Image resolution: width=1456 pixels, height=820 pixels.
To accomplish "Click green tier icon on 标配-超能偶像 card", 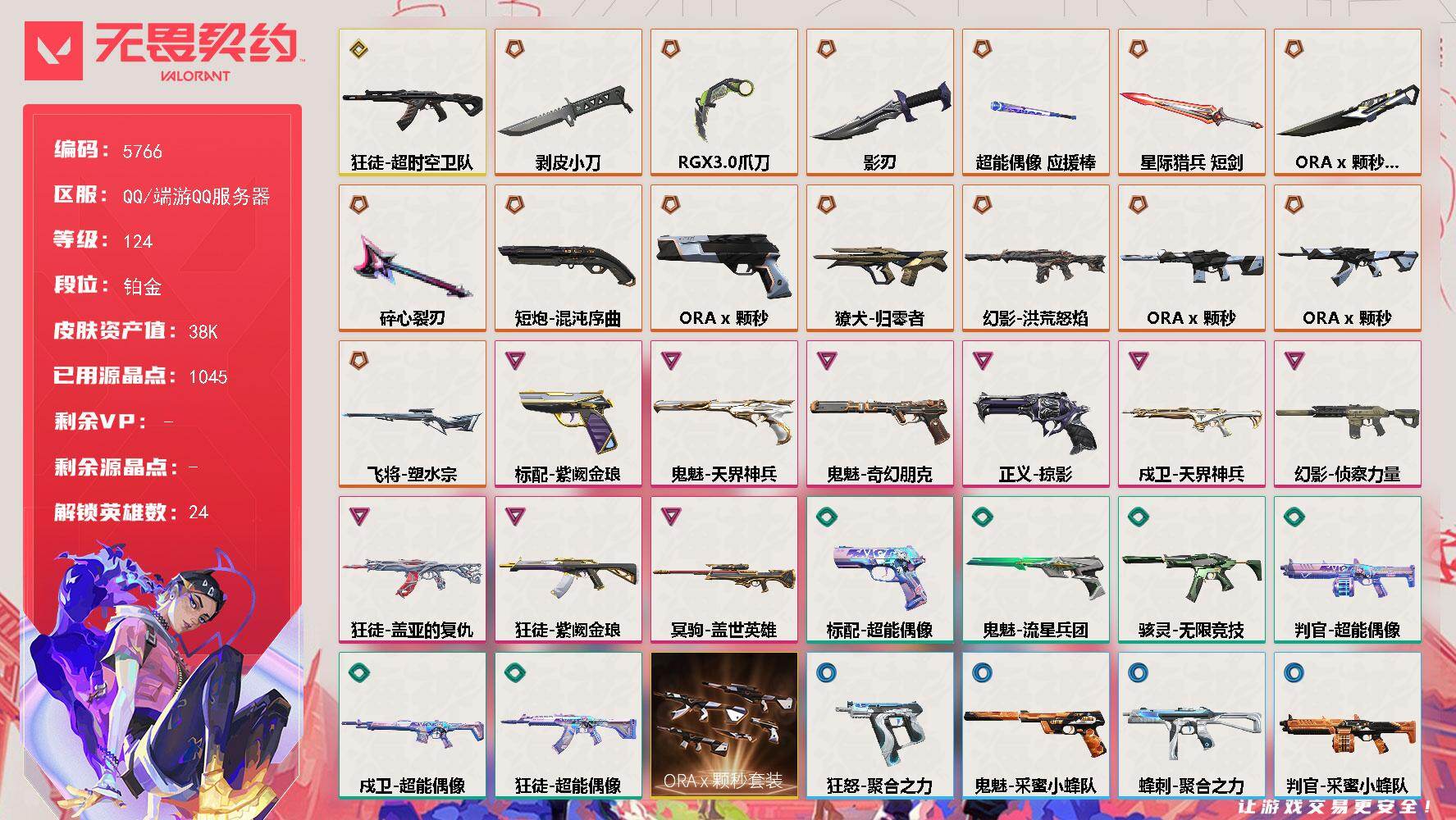I will coord(826,516).
